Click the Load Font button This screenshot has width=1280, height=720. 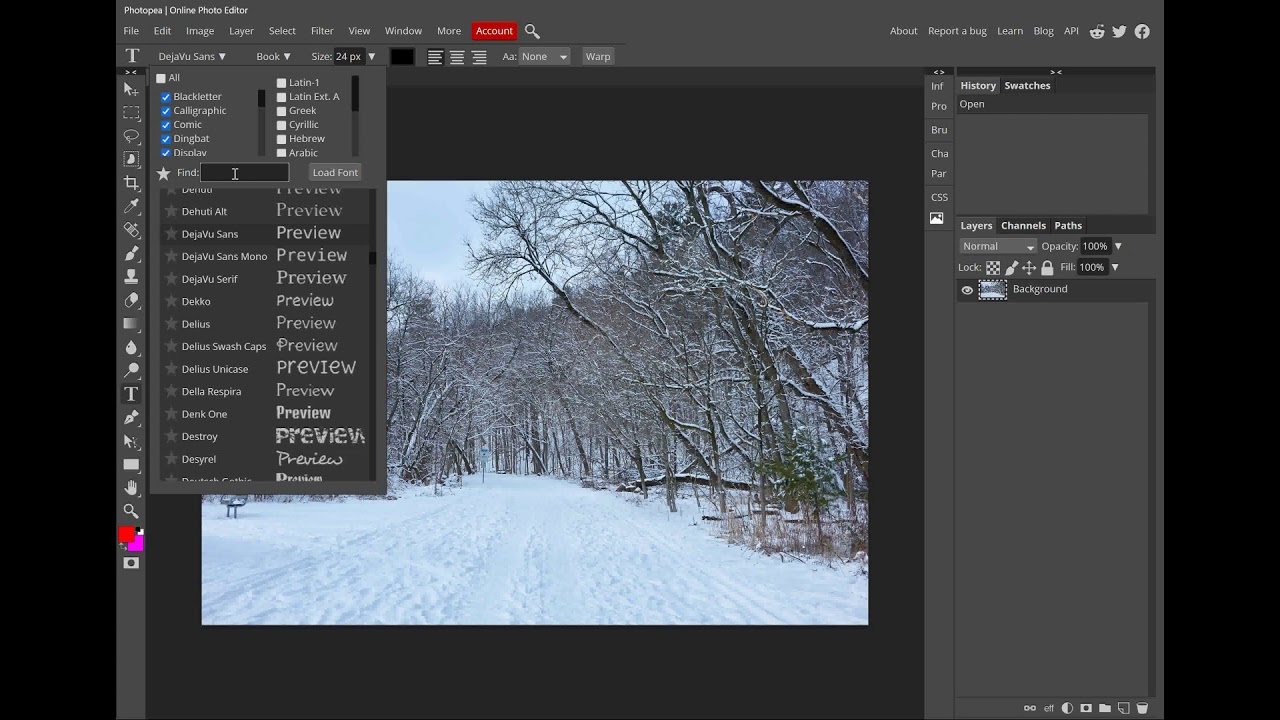coord(335,173)
